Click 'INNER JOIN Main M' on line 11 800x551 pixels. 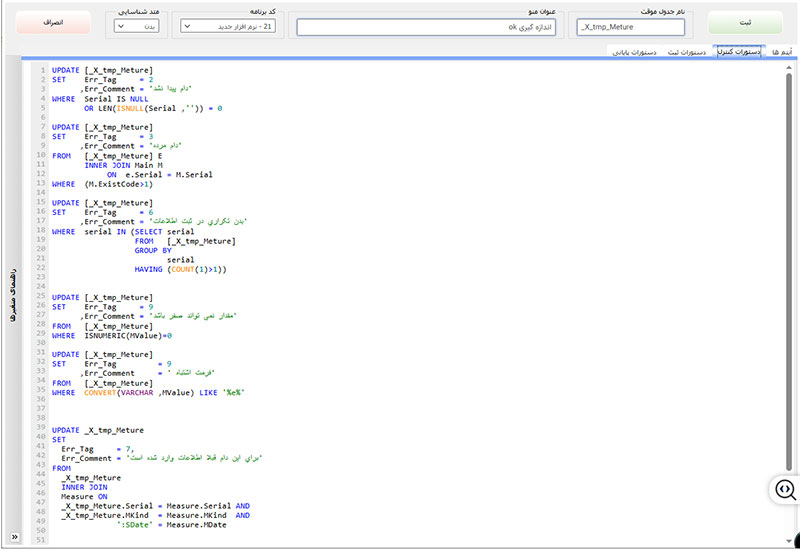(123, 165)
